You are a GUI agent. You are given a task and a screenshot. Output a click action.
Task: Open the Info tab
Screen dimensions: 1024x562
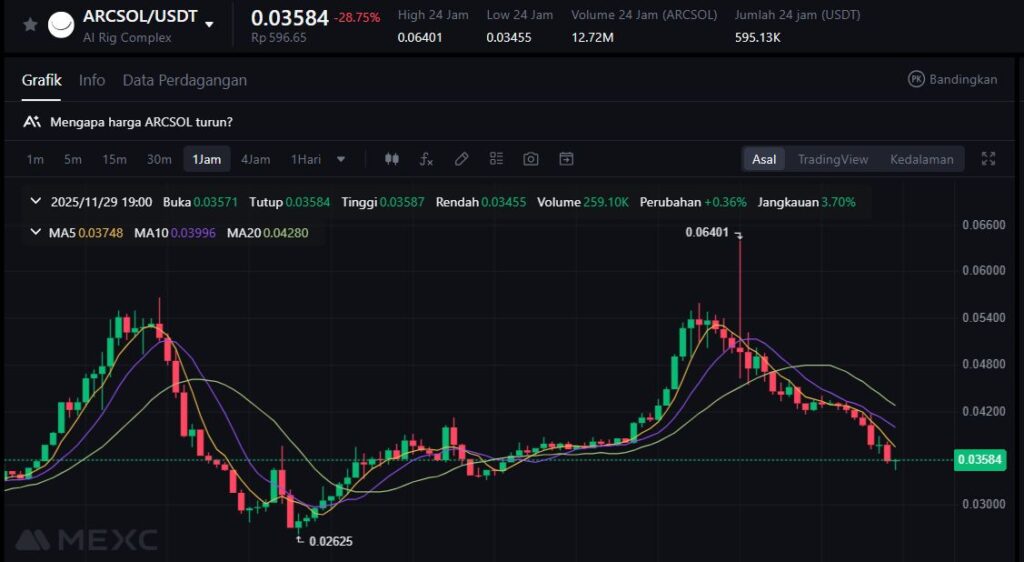[92, 80]
